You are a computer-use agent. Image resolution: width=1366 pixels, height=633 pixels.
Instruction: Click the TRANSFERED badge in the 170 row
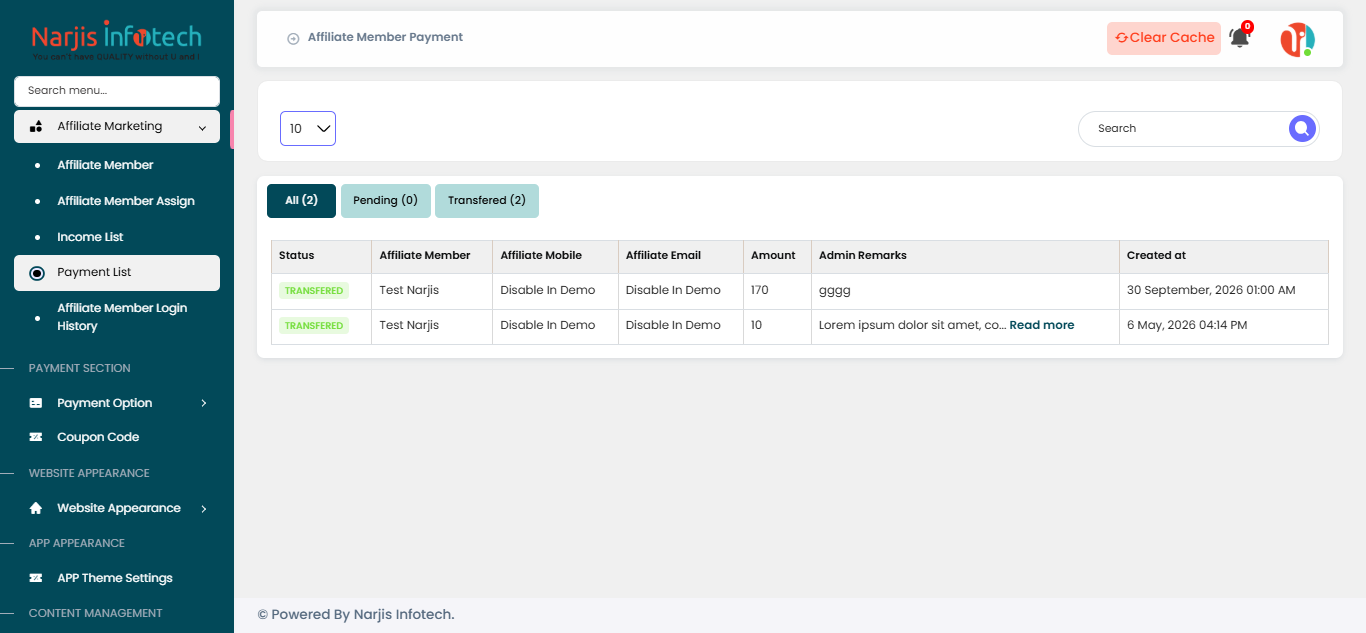click(314, 291)
